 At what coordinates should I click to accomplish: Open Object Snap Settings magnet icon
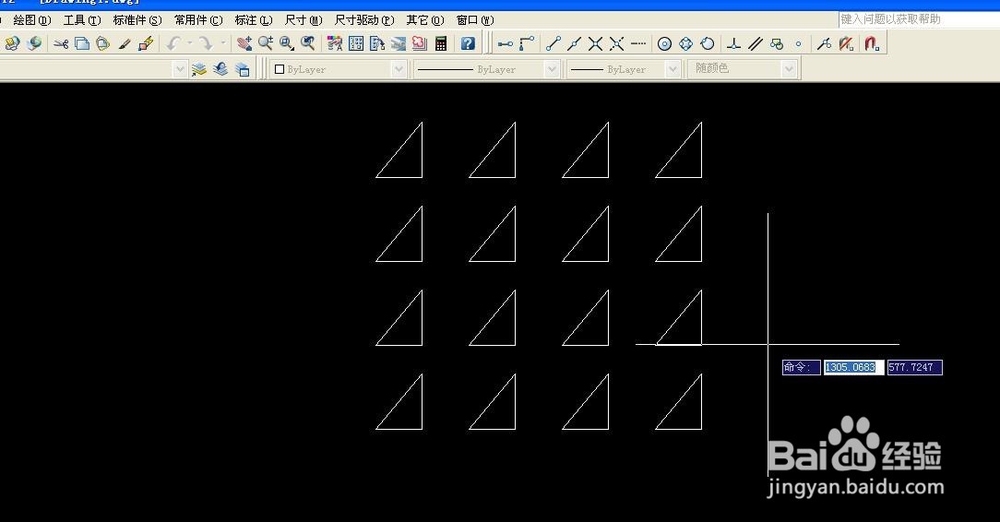pyautogui.click(x=872, y=43)
